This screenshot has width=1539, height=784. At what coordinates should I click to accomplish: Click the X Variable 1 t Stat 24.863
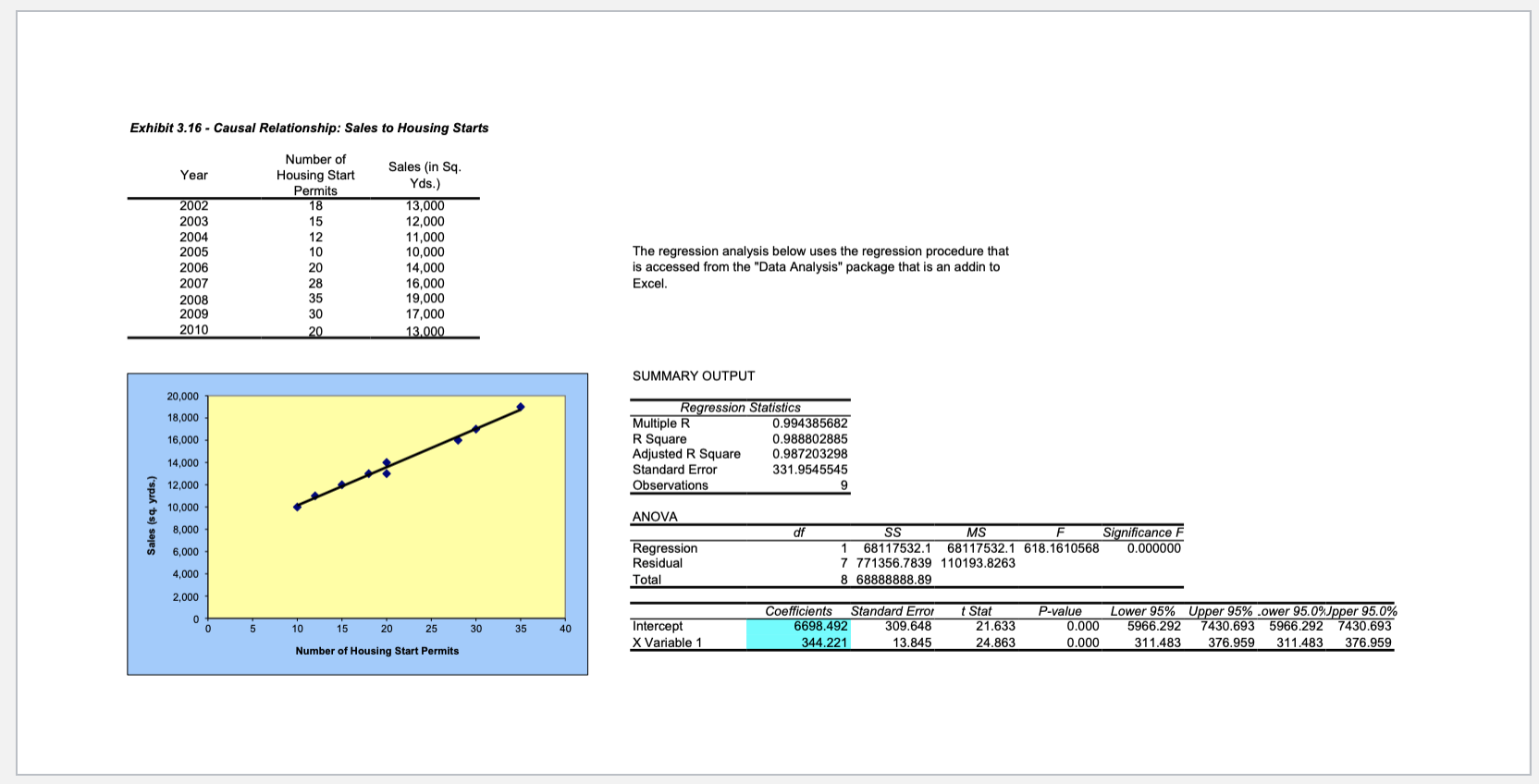pyautogui.click(x=996, y=643)
